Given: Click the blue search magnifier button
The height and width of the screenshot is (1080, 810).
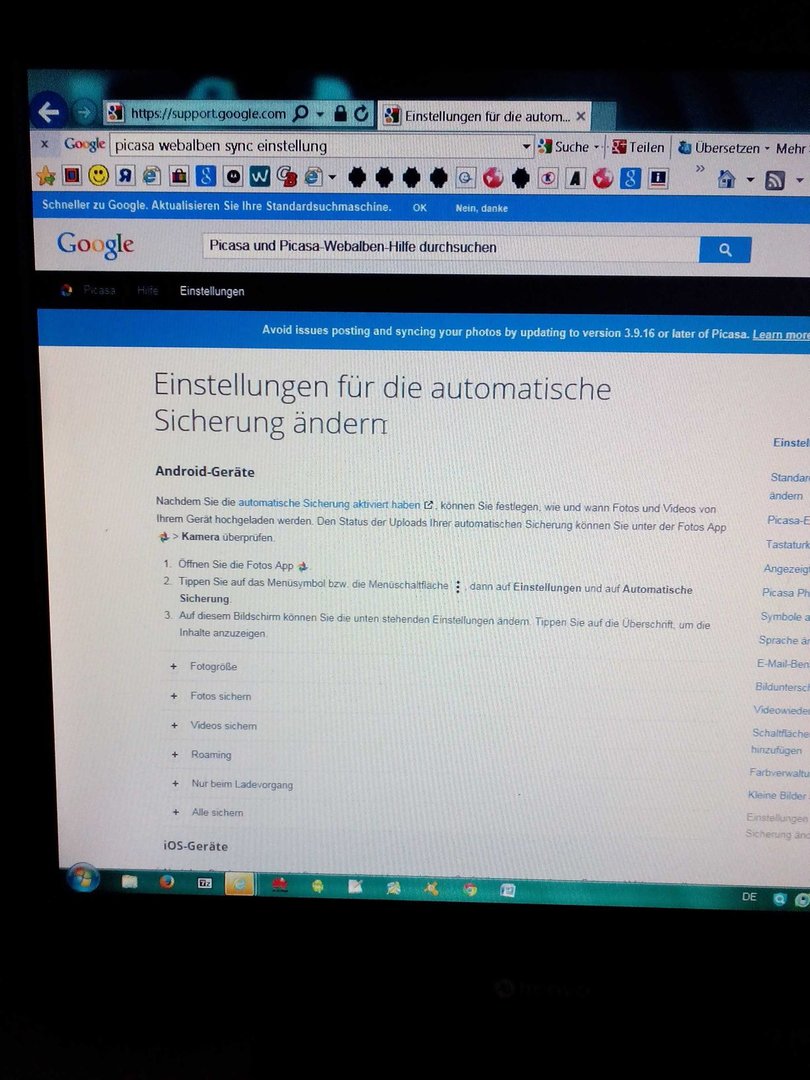Looking at the screenshot, I should pos(725,250).
